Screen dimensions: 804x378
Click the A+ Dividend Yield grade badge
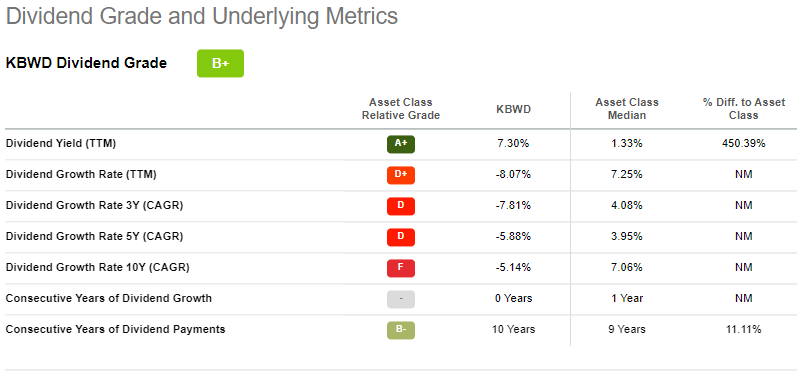[x=401, y=144]
